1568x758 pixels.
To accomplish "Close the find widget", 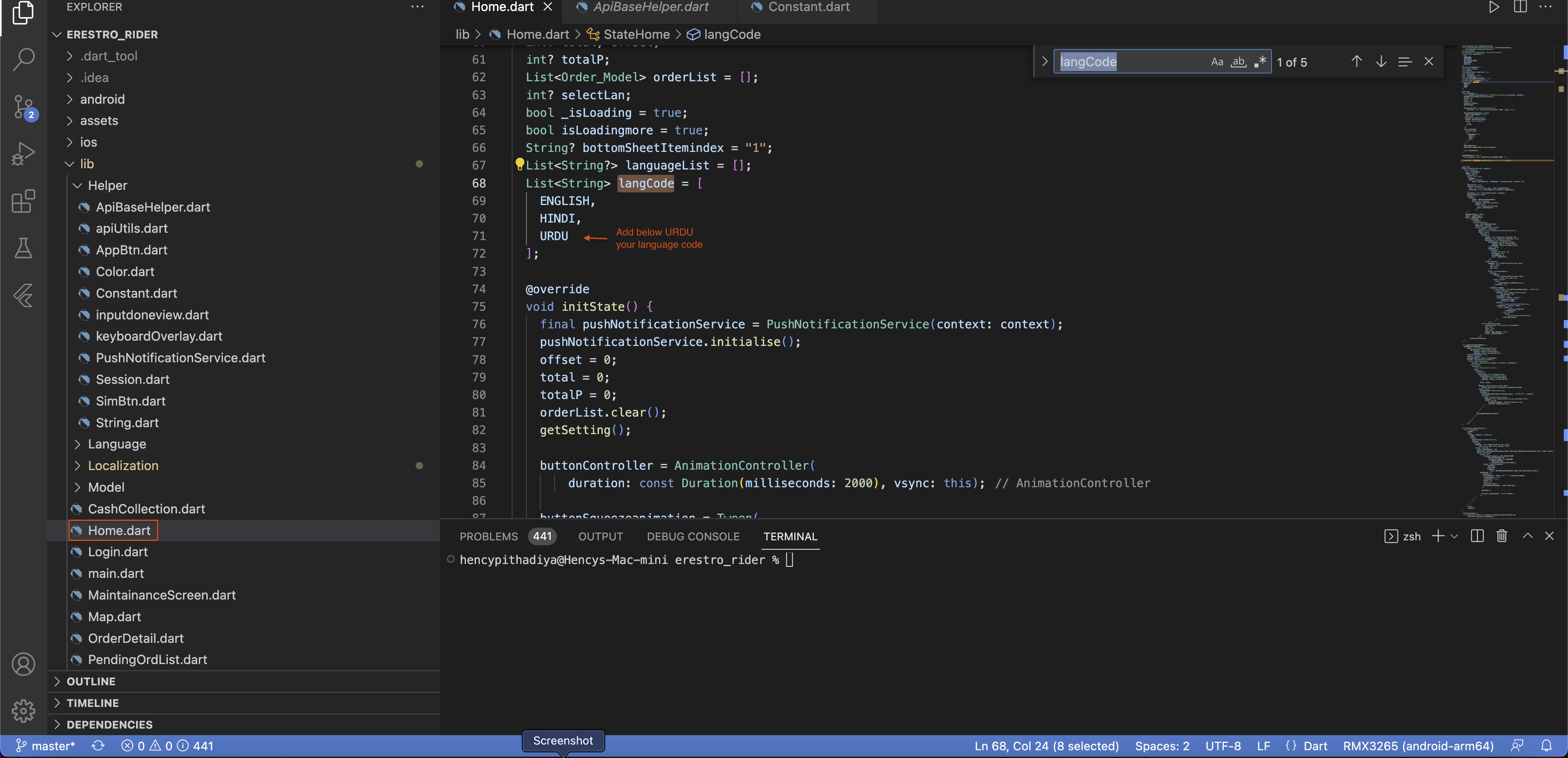I will coord(1429,62).
